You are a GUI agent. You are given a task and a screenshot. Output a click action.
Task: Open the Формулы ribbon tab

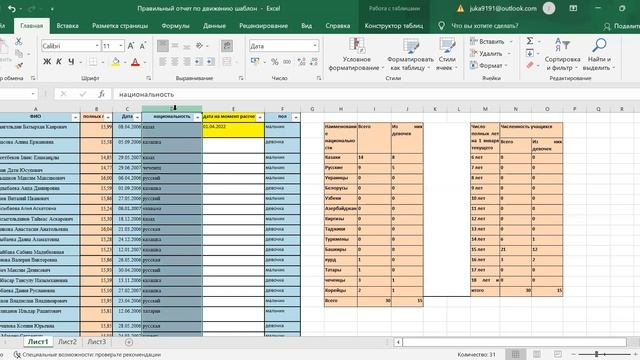tap(176, 26)
